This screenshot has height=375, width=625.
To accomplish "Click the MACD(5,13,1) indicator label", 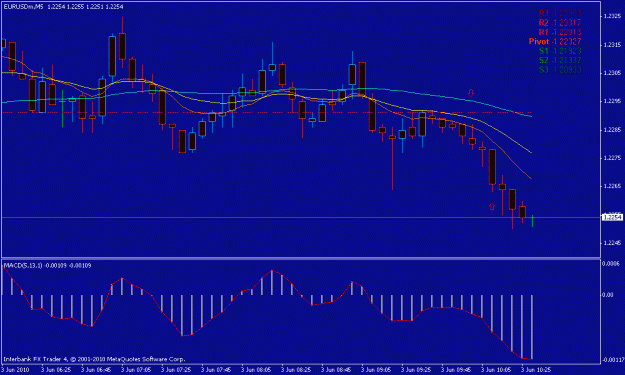I will click(47, 265).
